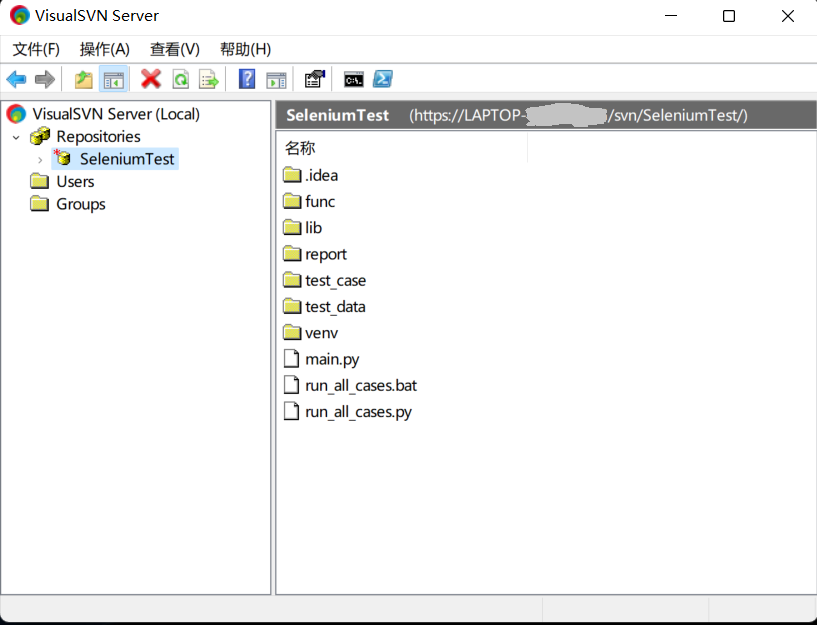This screenshot has width=817, height=625.
Task: Select the run_all_cases.bat name text
Action: tap(361, 385)
